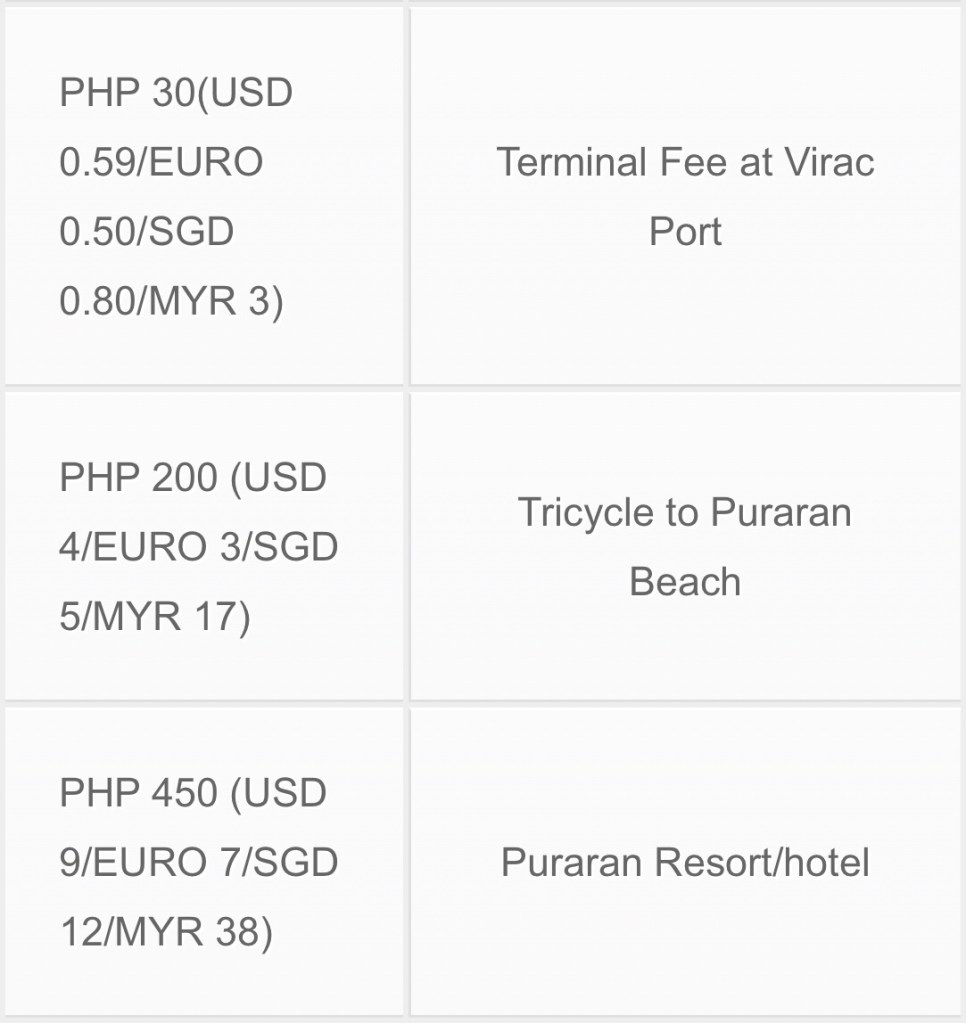Select the "4/EURO 3/SGD" amount line
The image size is (966, 1023).
tap(198, 547)
